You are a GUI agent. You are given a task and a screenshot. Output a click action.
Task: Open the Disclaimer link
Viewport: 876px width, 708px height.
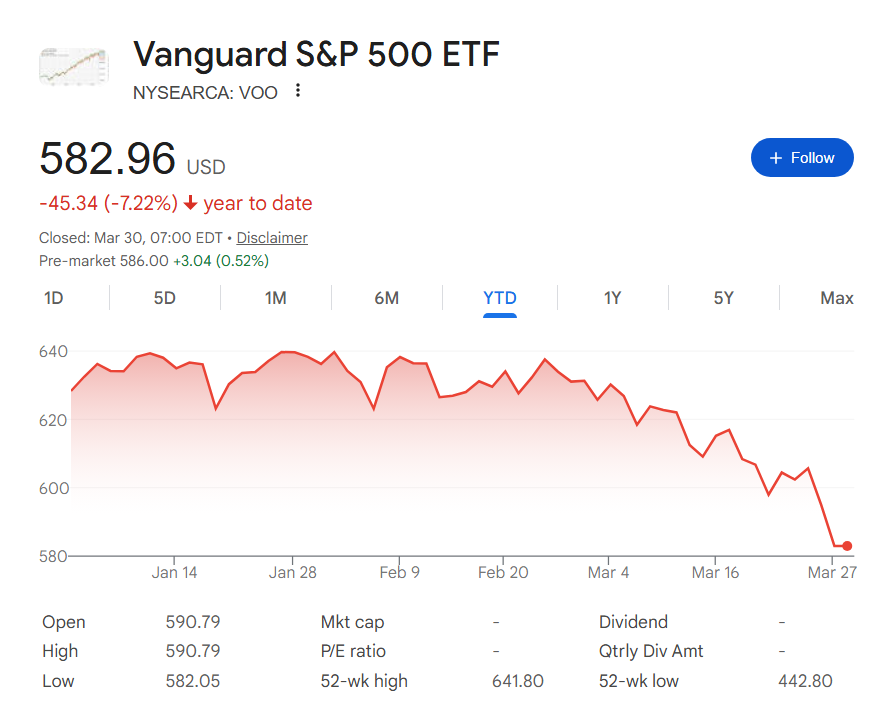[x=270, y=238]
